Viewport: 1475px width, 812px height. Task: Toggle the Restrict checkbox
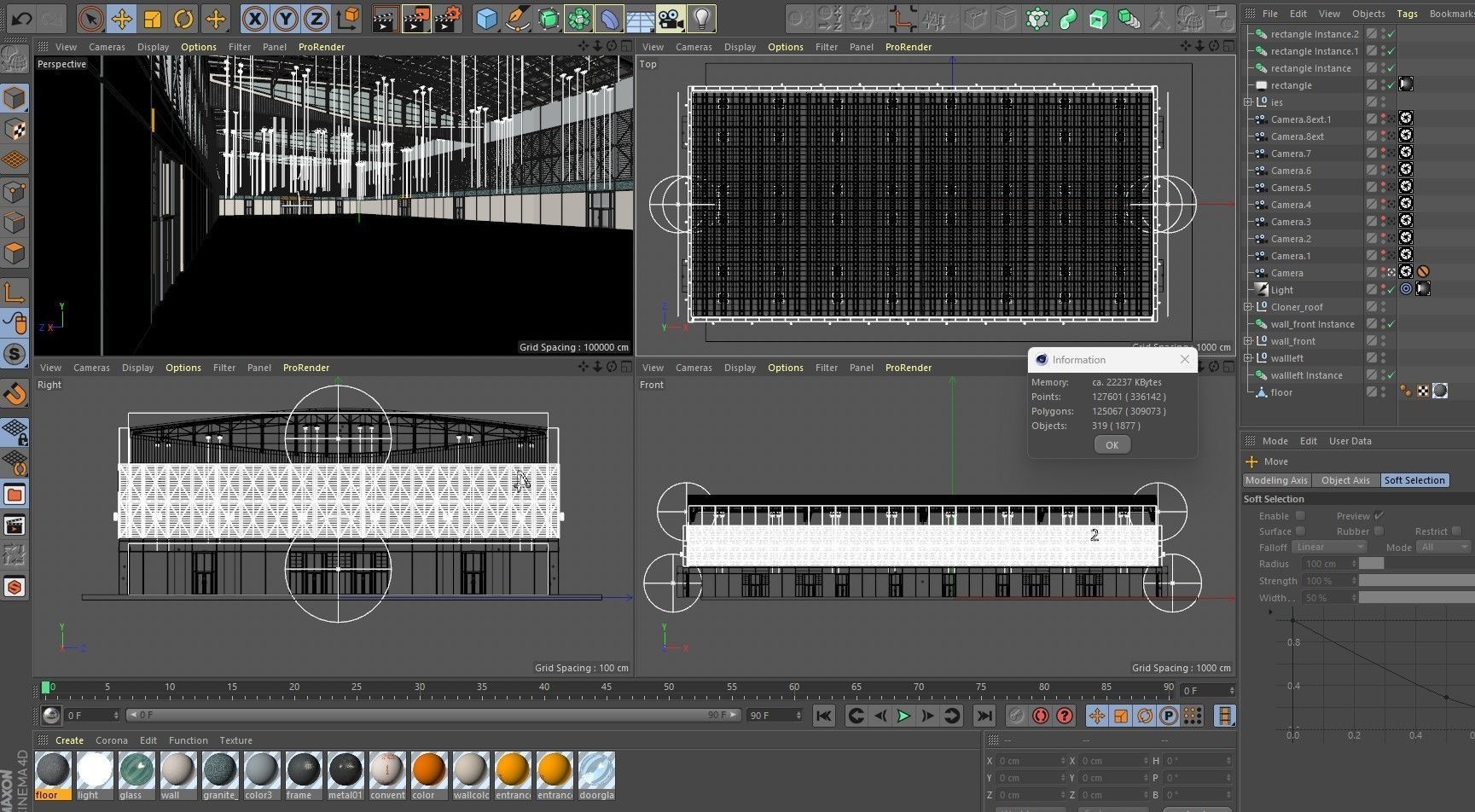click(1457, 531)
